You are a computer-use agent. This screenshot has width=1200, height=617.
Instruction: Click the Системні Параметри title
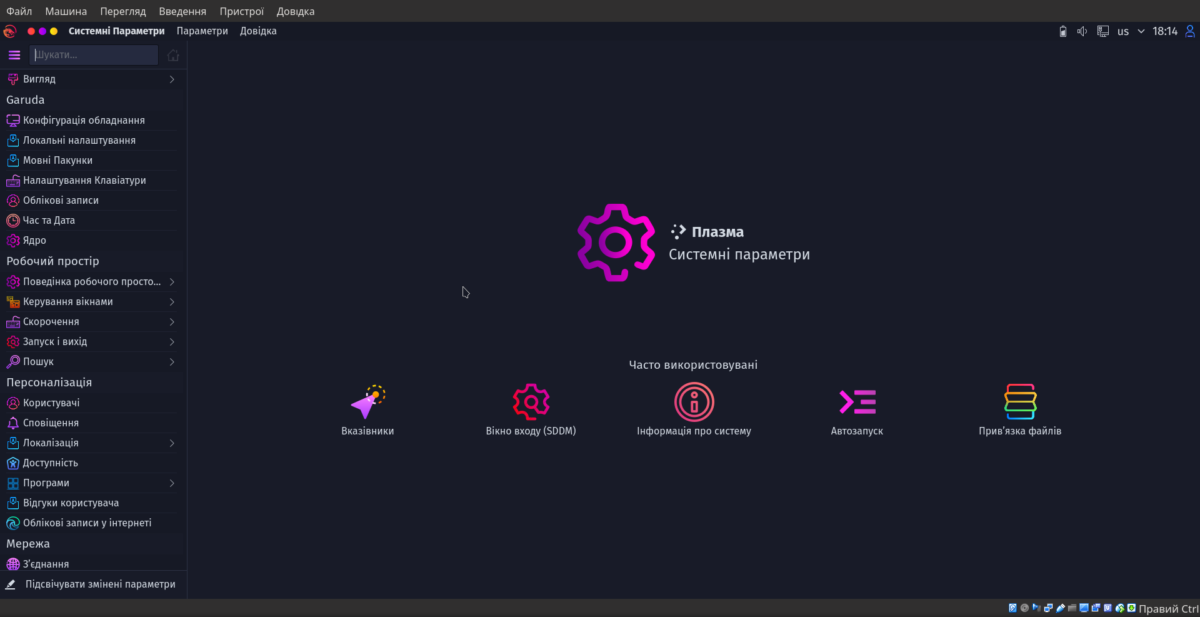(x=117, y=31)
